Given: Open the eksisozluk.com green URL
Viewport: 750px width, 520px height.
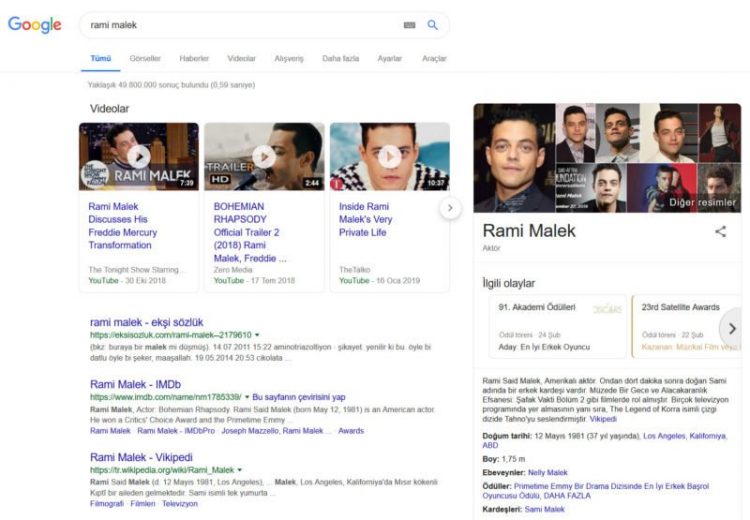Looking at the screenshot, I should [171, 335].
